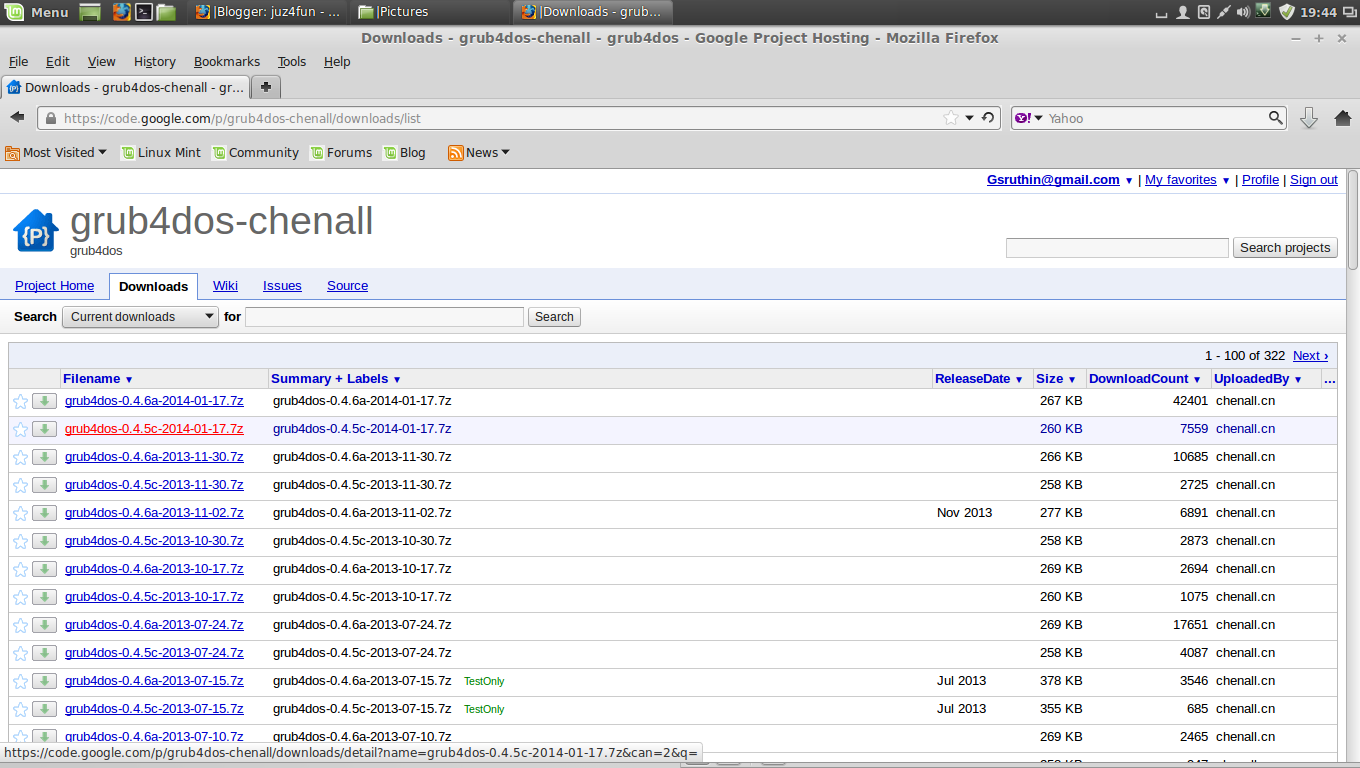Switch to the Source tab
1360x768 pixels.
(x=347, y=286)
